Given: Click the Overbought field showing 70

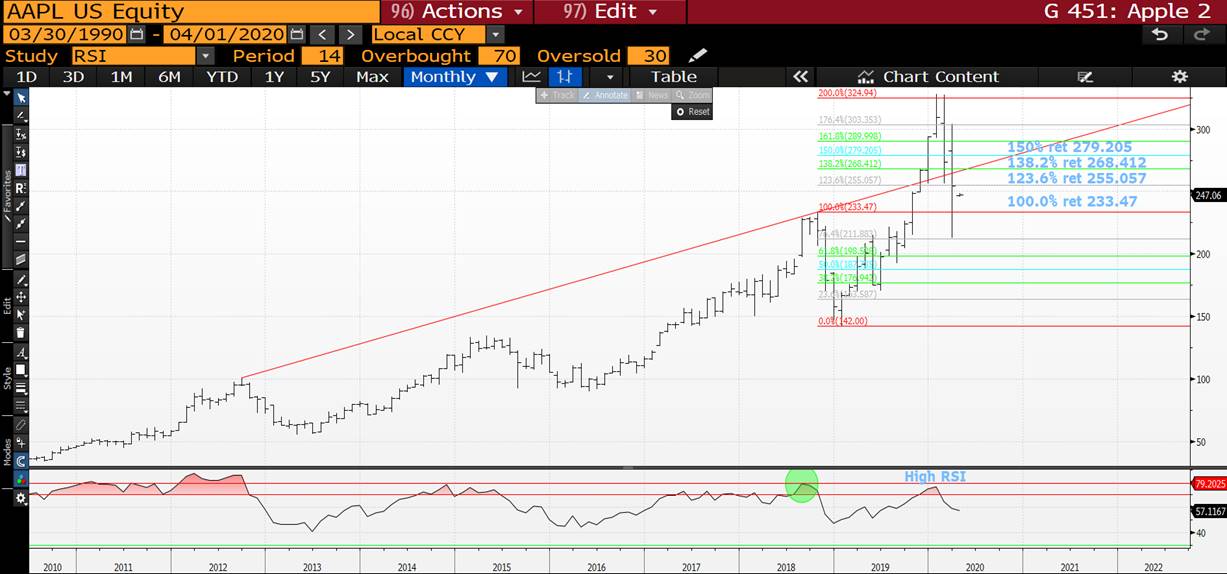Looking at the screenshot, I should click(498, 56).
